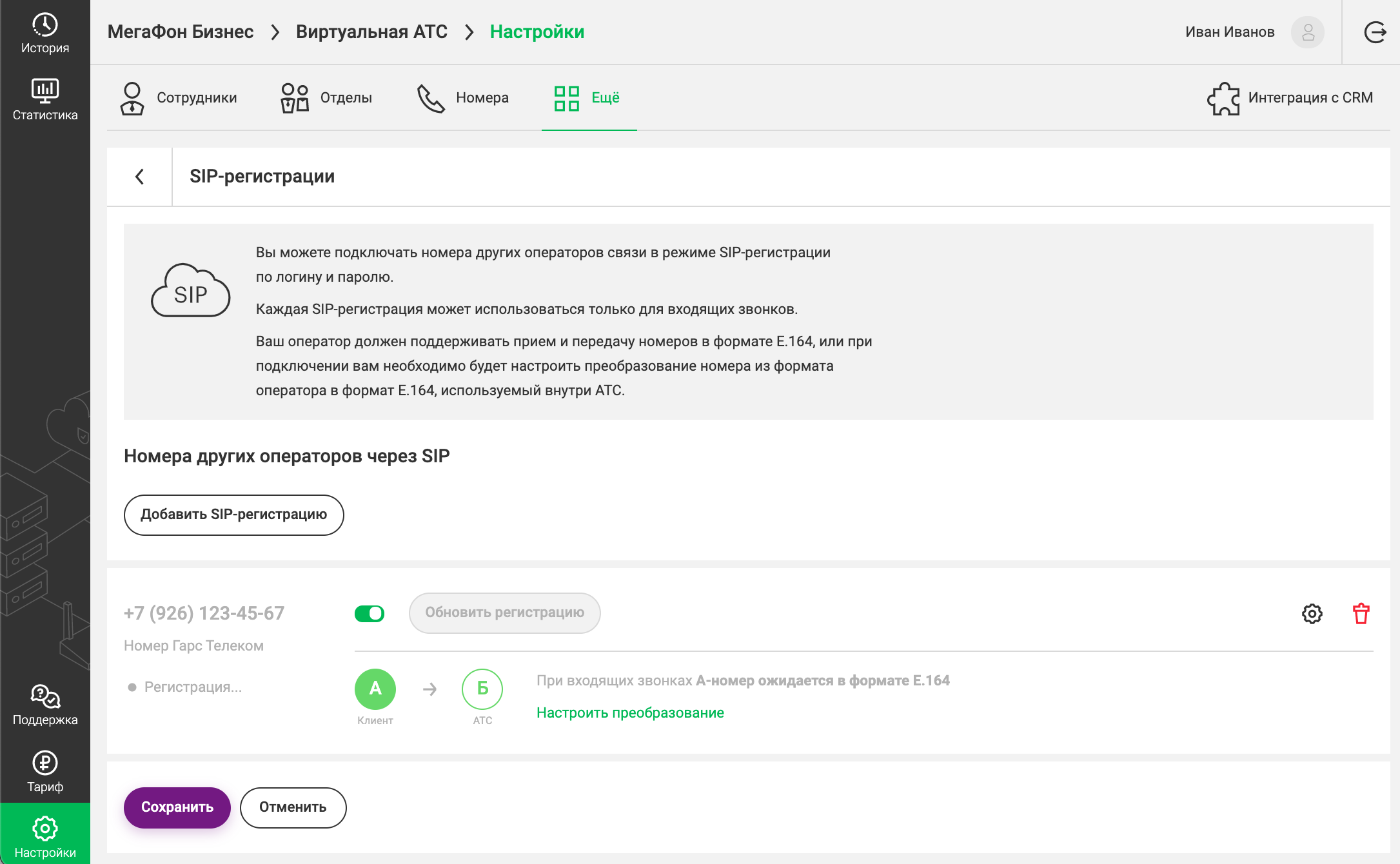Screen dimensions: 1400x864
Task: Click the user avatar icon
Action: [1307, 32]
